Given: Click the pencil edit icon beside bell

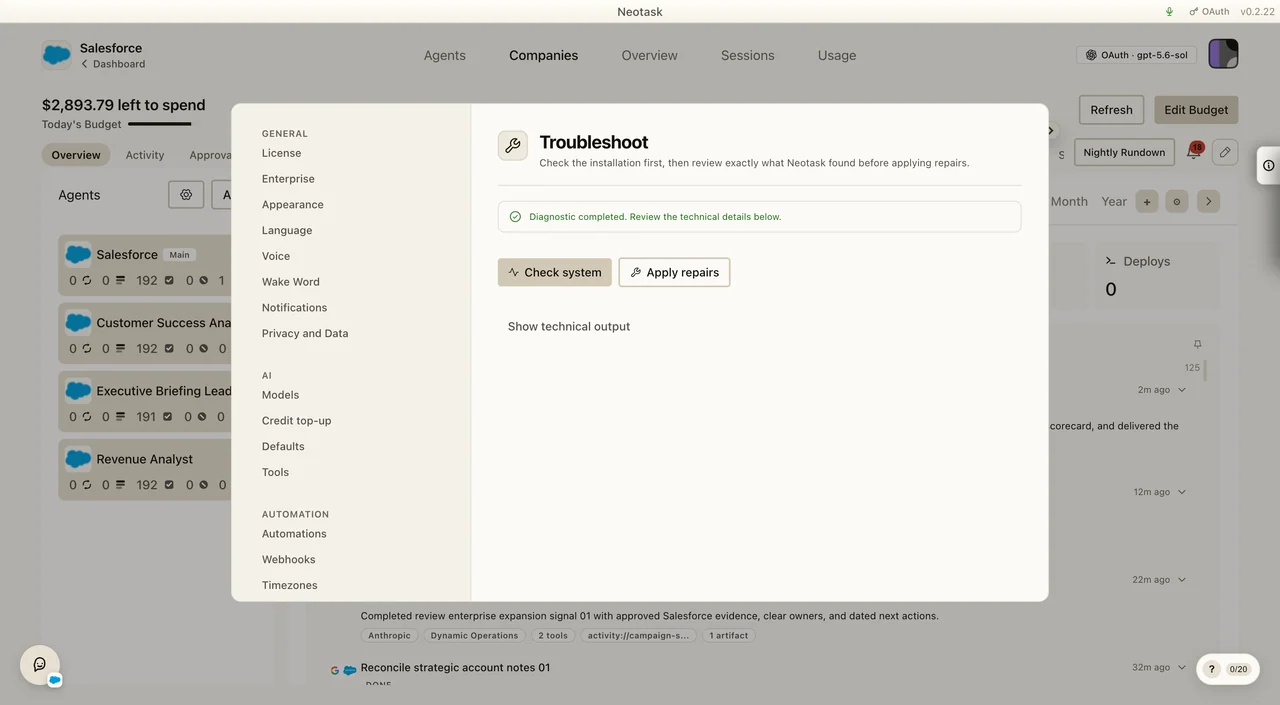Looking at the screenshot, I should [1225, 152].
